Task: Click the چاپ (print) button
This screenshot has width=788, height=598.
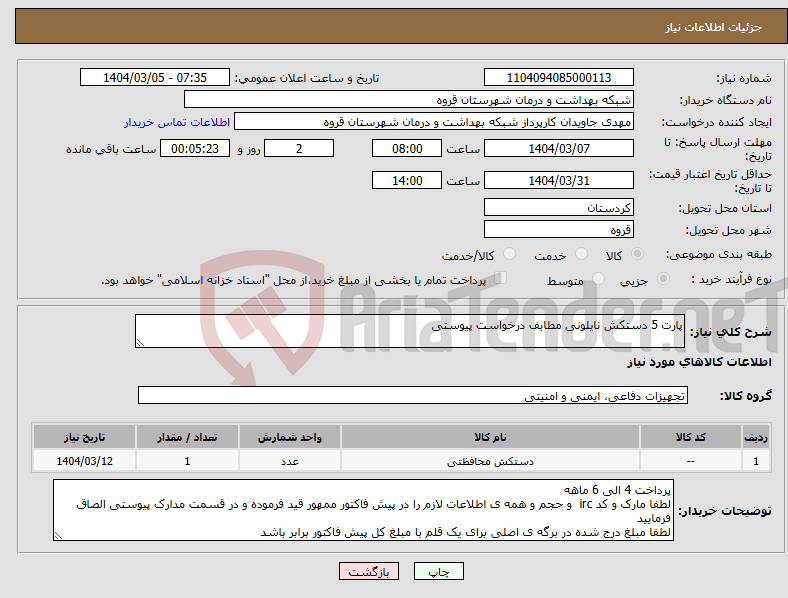Action: [x=438, y=571]
